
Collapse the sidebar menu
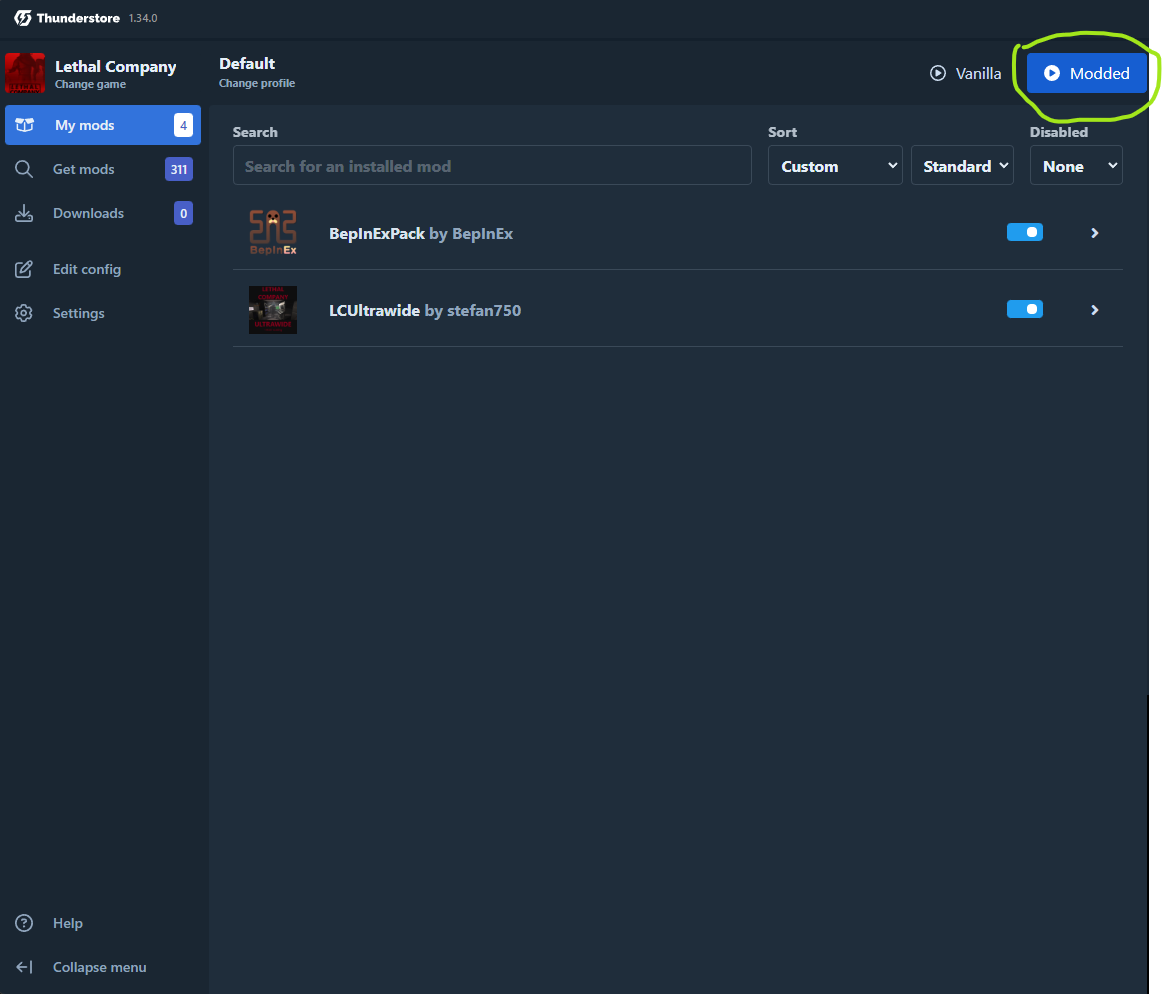(x=103, y=967)
